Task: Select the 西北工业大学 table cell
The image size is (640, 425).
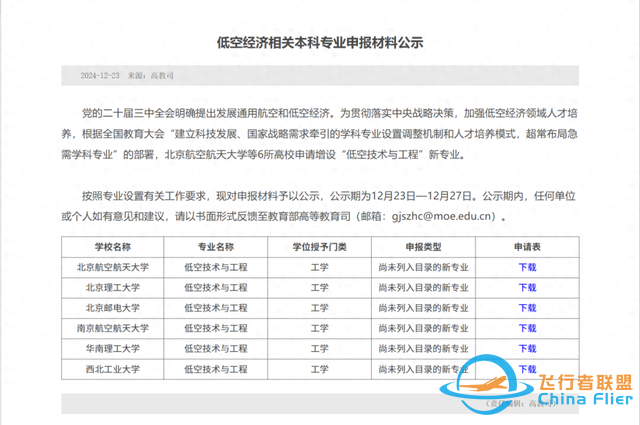Action: point(113,369)
